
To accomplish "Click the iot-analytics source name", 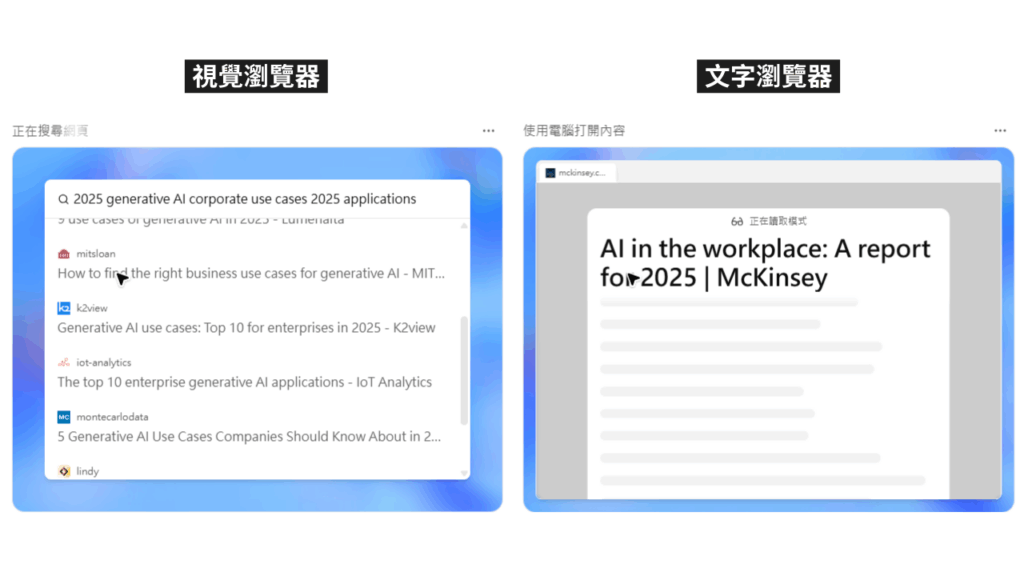I will 104,362.
